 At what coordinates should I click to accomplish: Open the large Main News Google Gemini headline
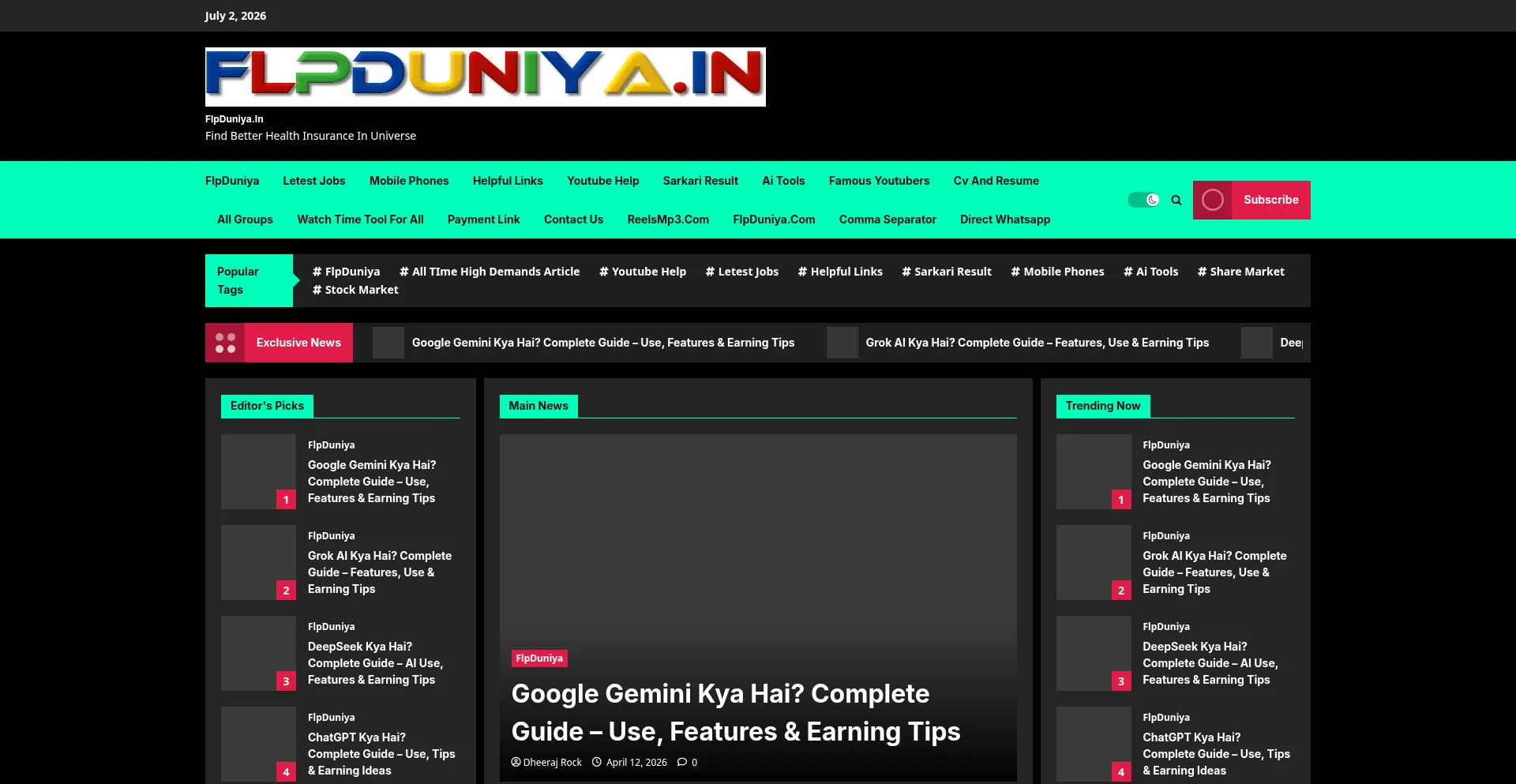click(x=736, y=713)
